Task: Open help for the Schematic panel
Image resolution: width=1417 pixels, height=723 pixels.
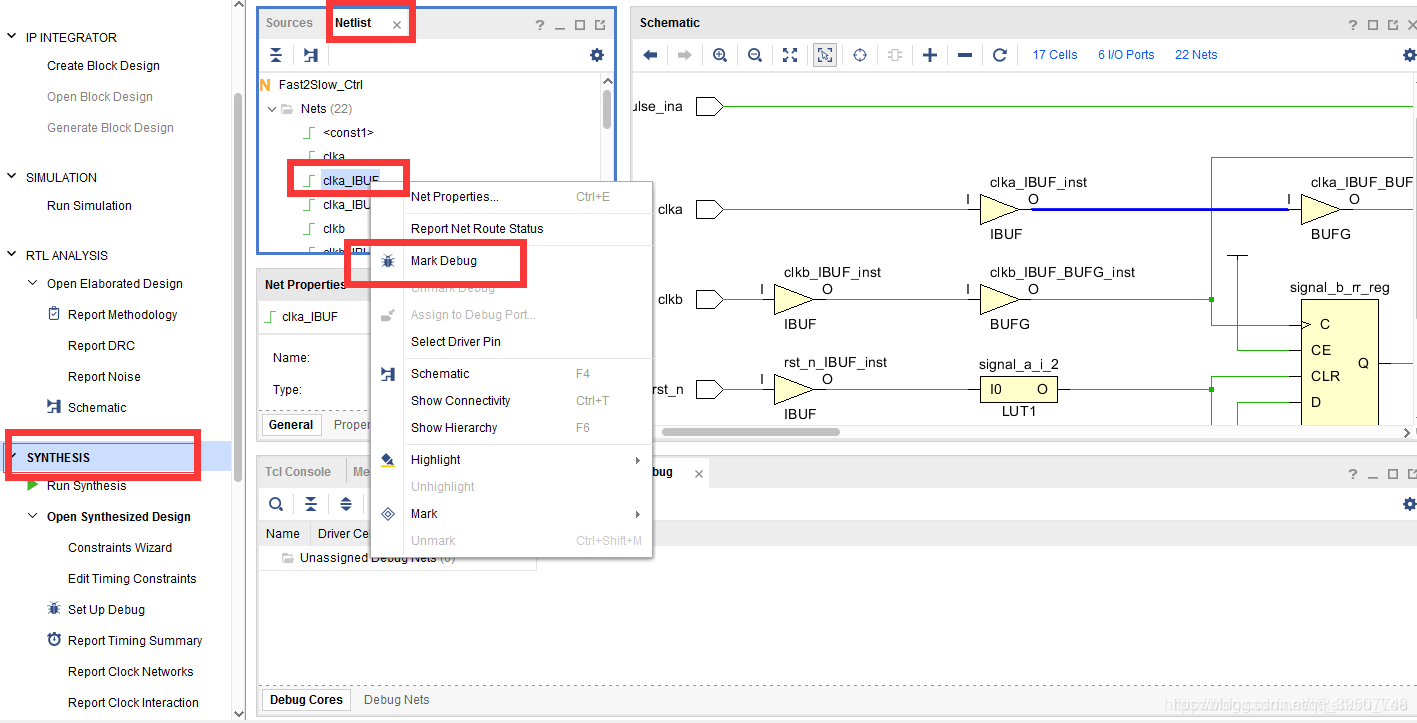Action: (1354, 25)
